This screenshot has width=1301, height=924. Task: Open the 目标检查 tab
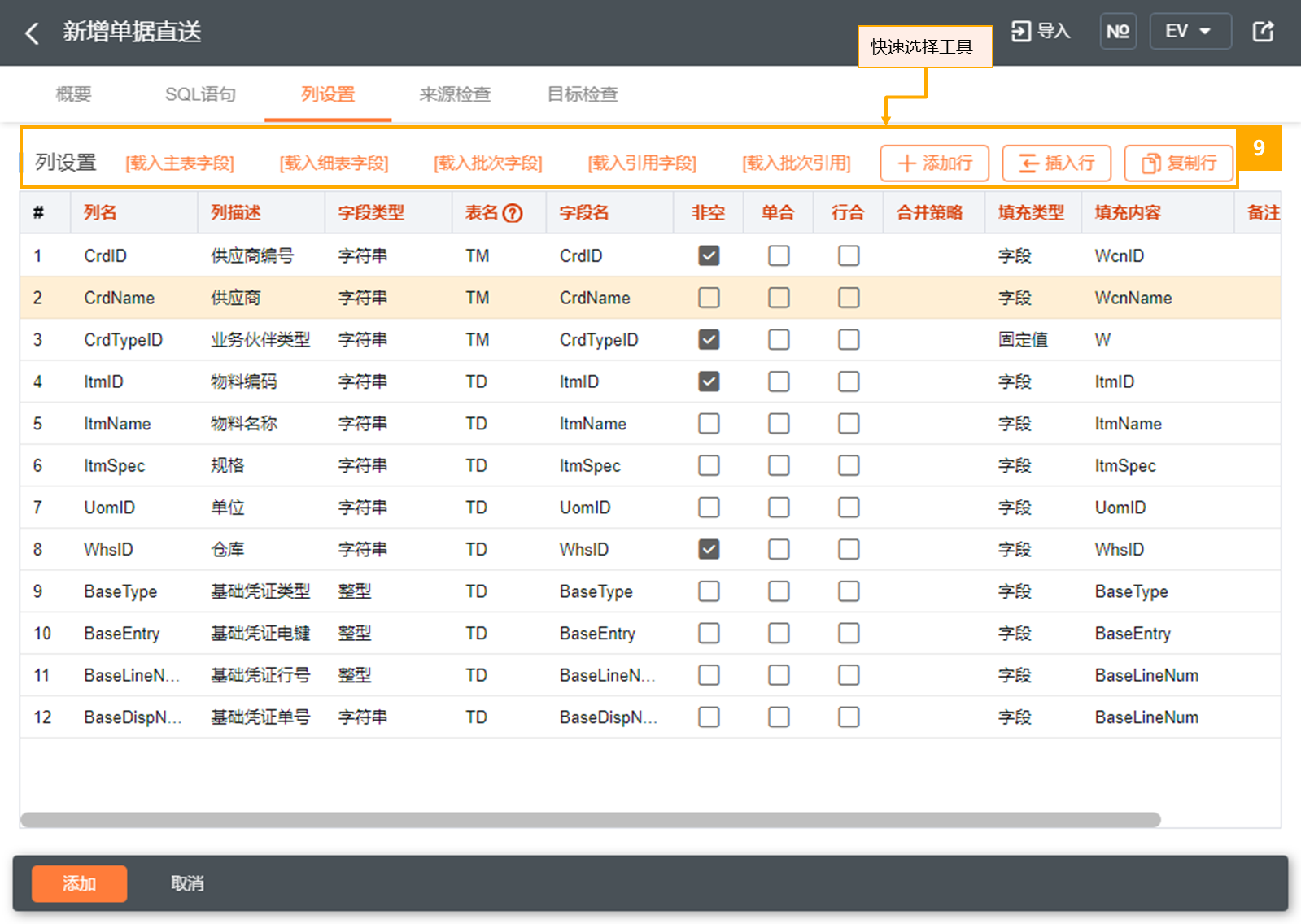583,94
